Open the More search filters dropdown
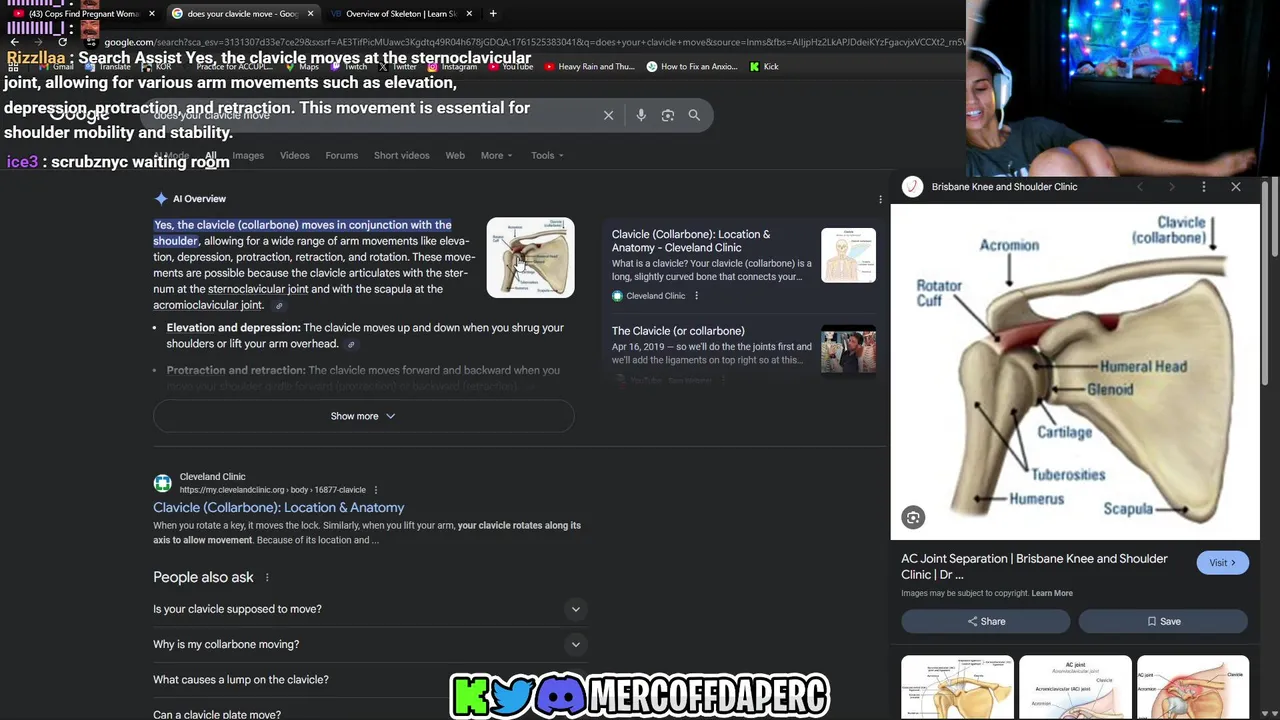Viewport: 1280px width, 720px height. click(x=496, y=155)
